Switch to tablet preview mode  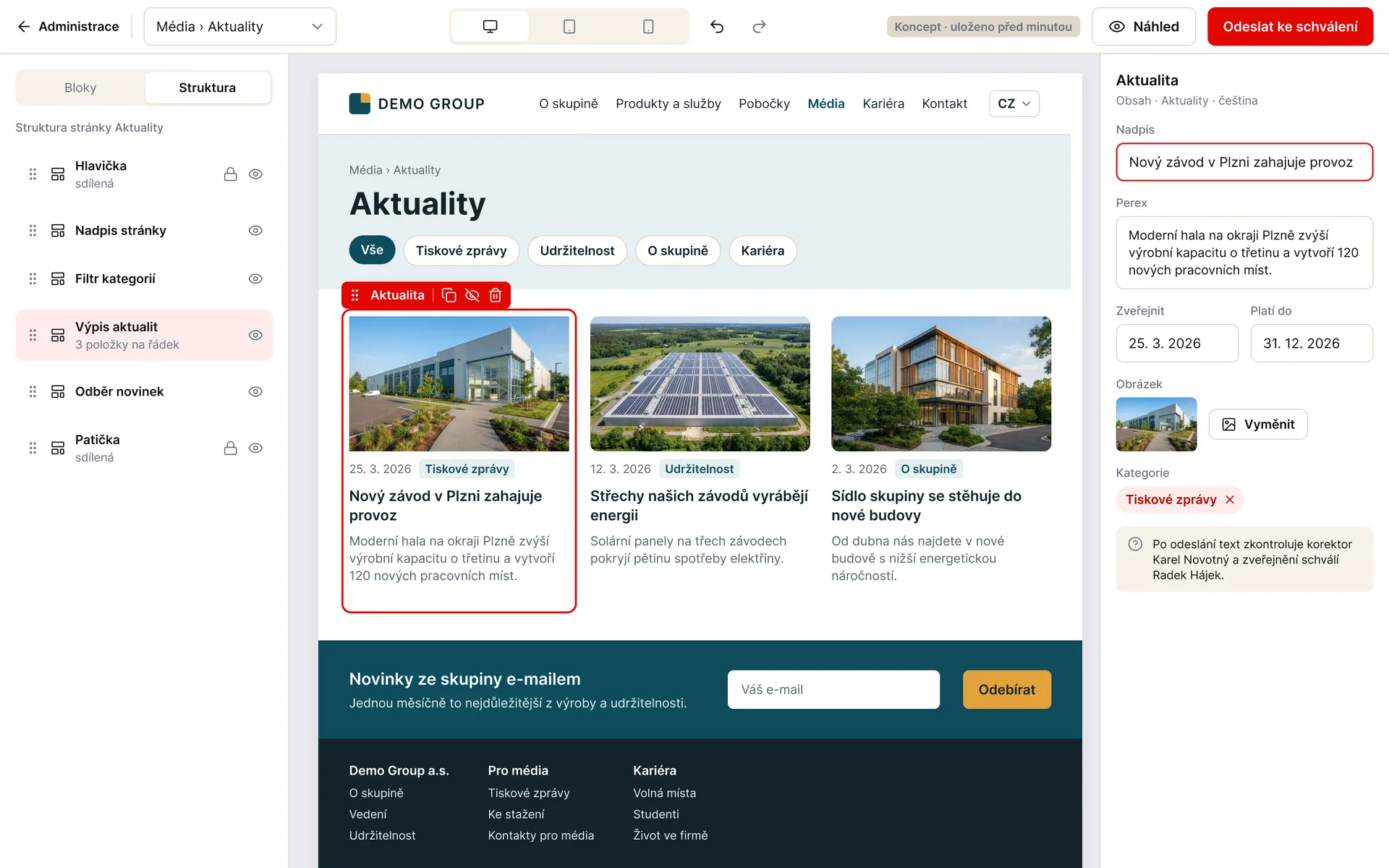point(569,27)
